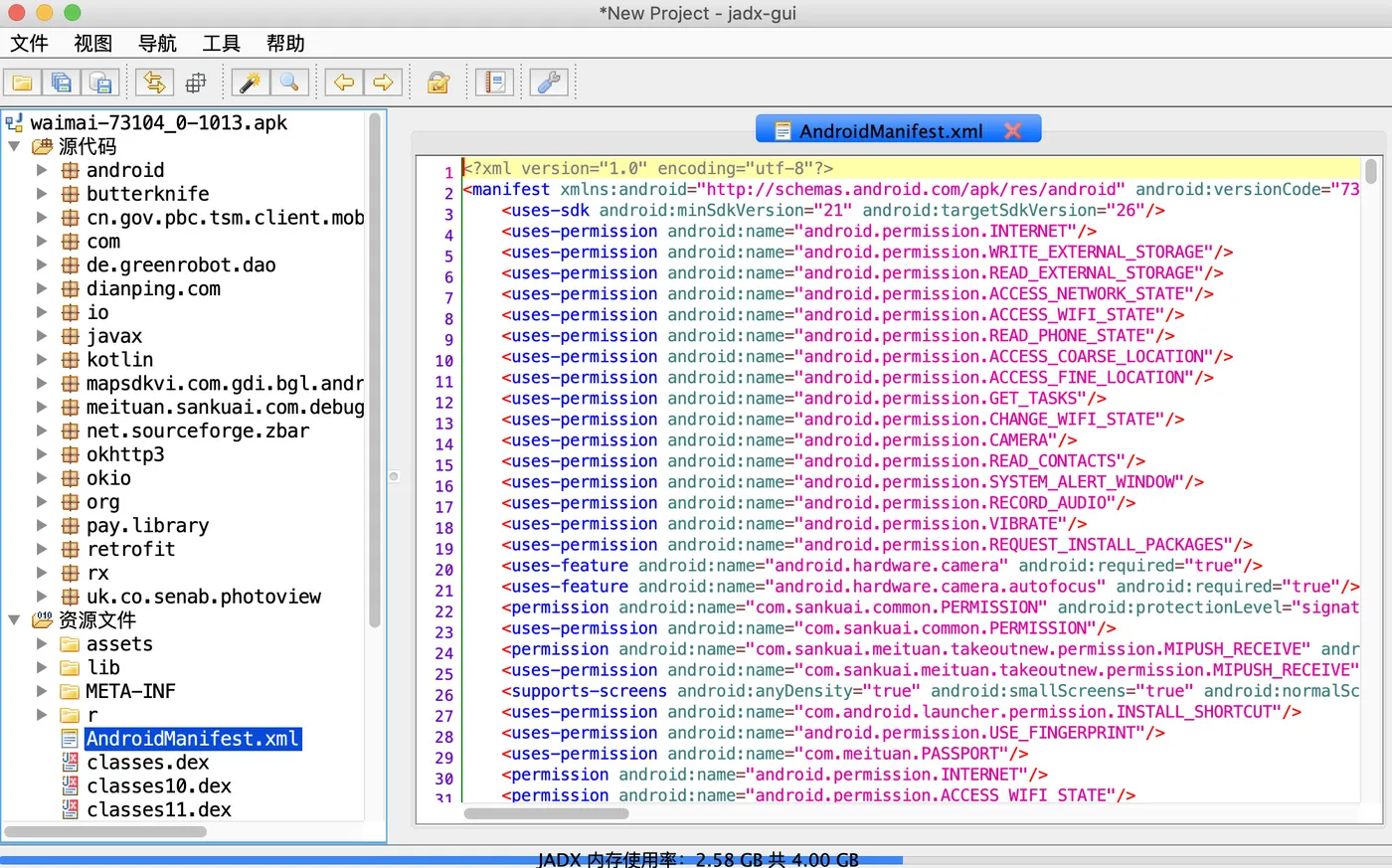Navigate forward with the right arrow icon
The width and height of the screenshot is (1392, 868).
(x=383, y=83)
